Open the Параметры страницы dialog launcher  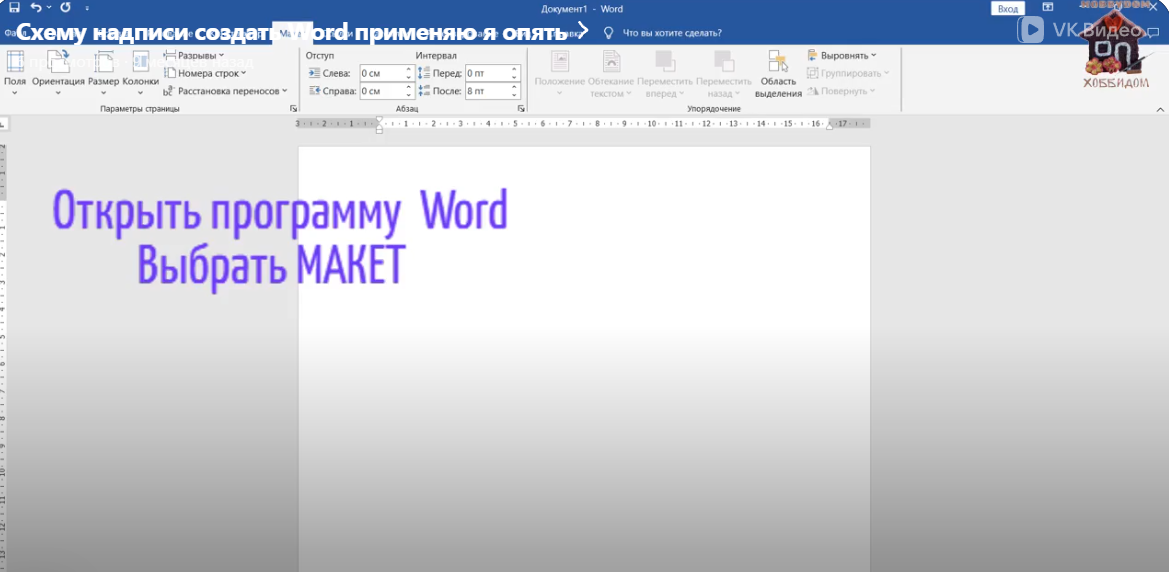pyautogui.click(x=293, y=109)
